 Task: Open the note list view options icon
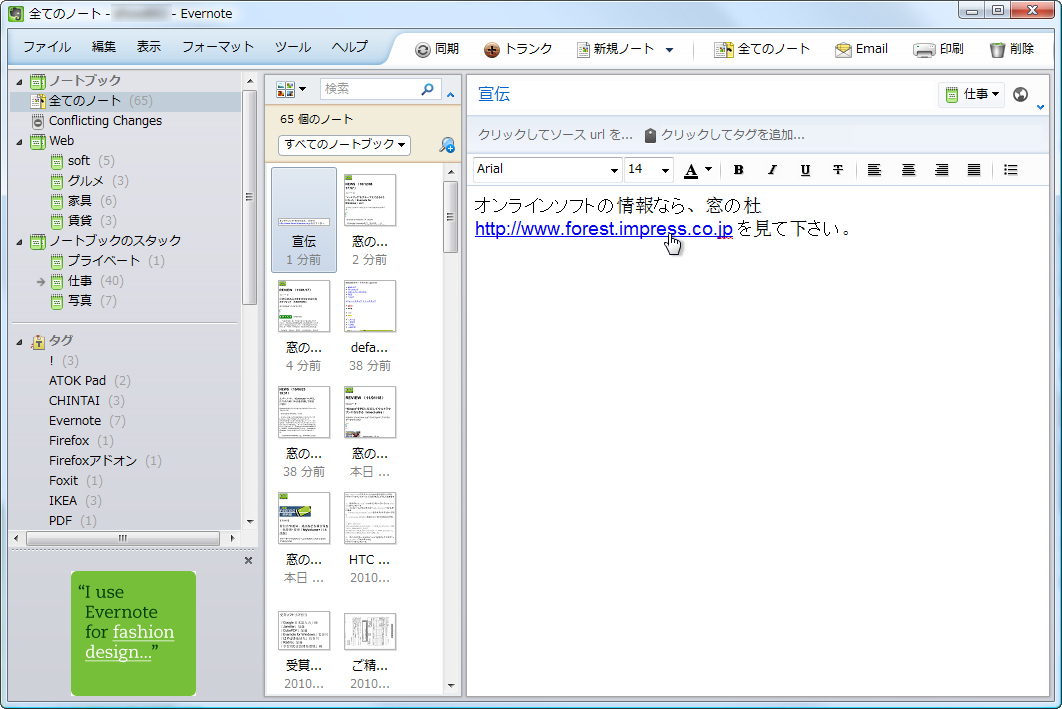tap(291, 89)
